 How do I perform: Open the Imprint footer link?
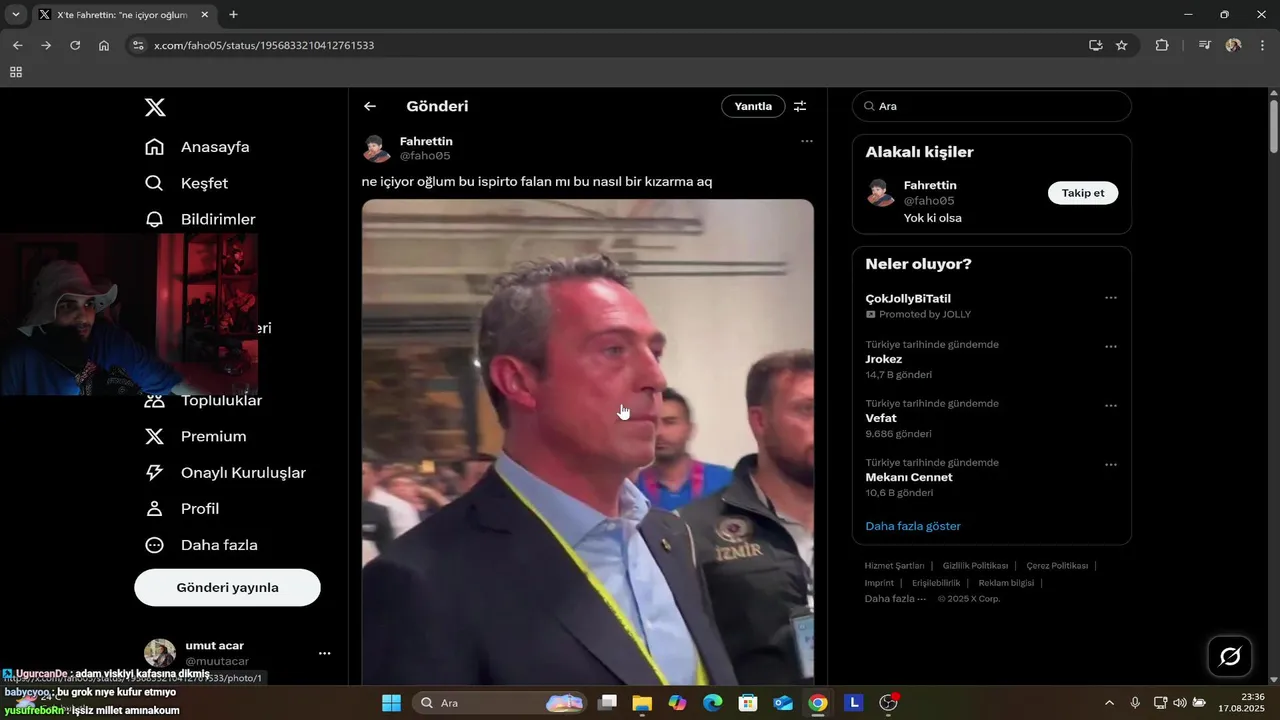point(879,583)
